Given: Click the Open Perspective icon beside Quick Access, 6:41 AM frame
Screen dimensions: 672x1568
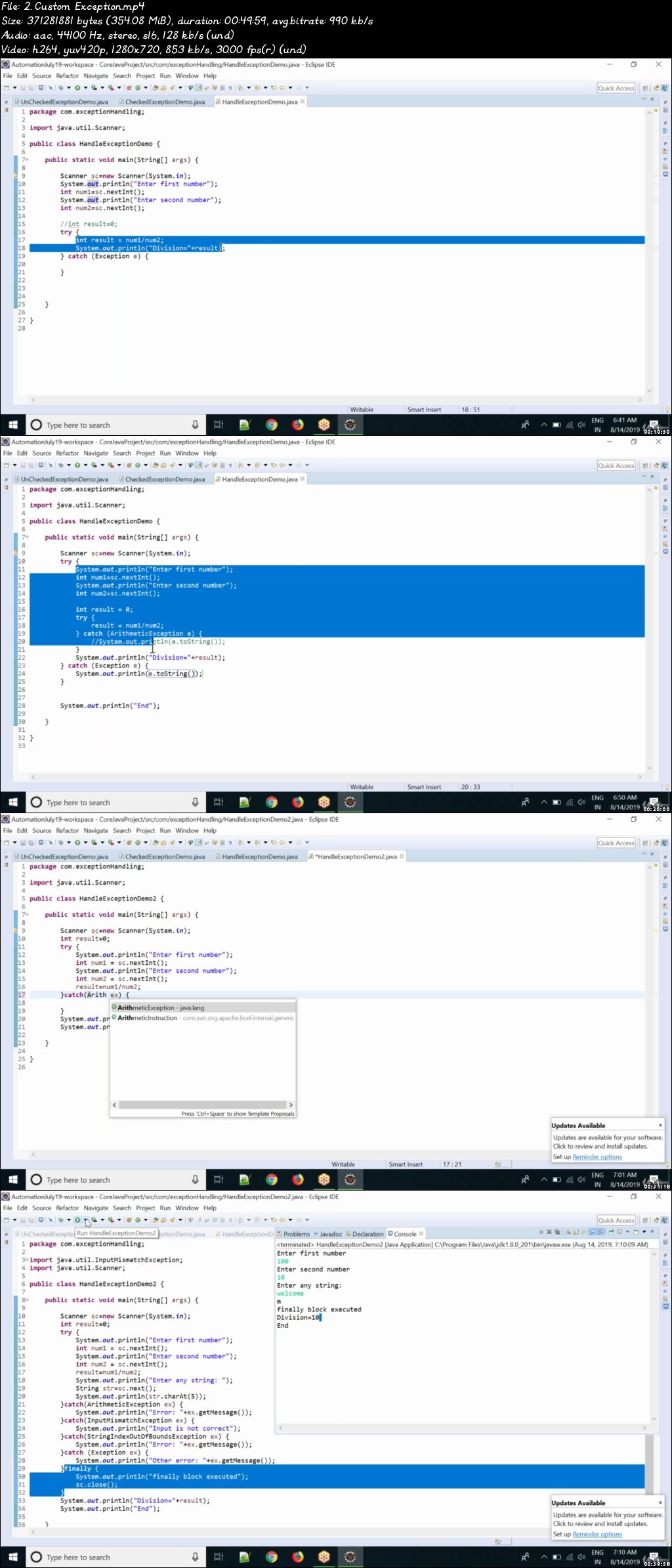Looking at the screenshot, I should (x=645, y=88).
